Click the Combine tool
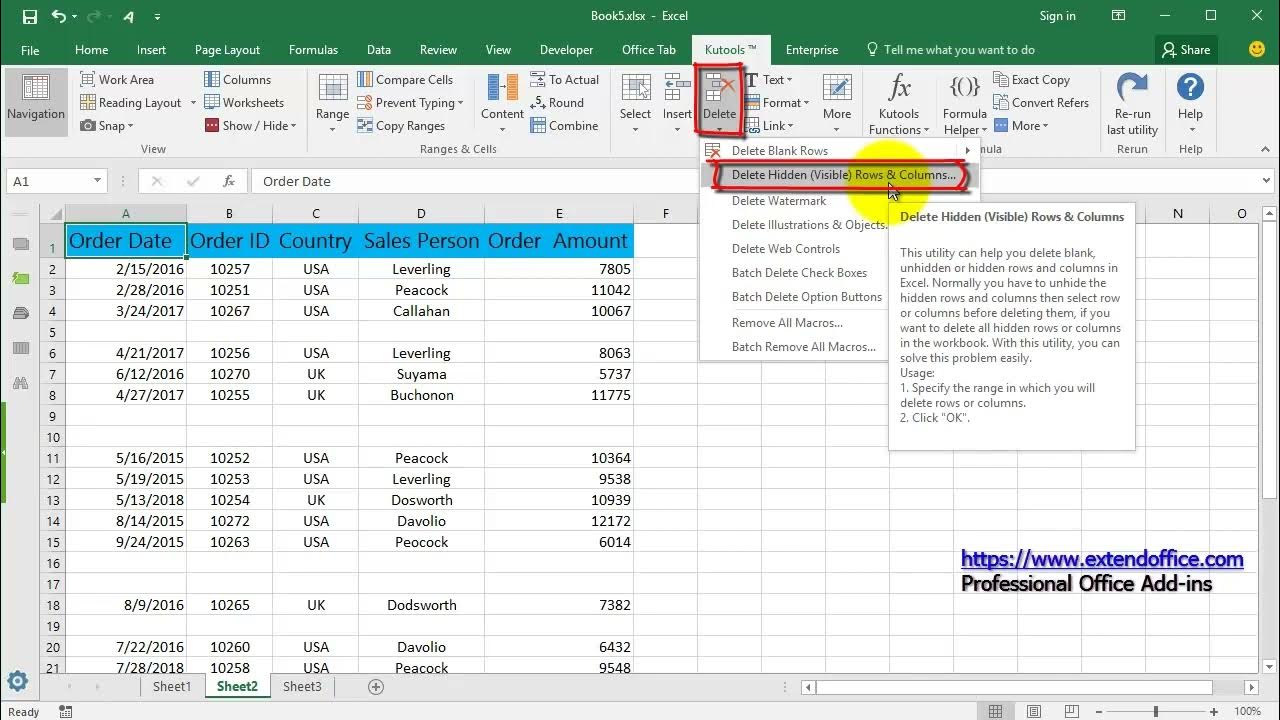Screen dimensions: 1280x720 point(564,126)
